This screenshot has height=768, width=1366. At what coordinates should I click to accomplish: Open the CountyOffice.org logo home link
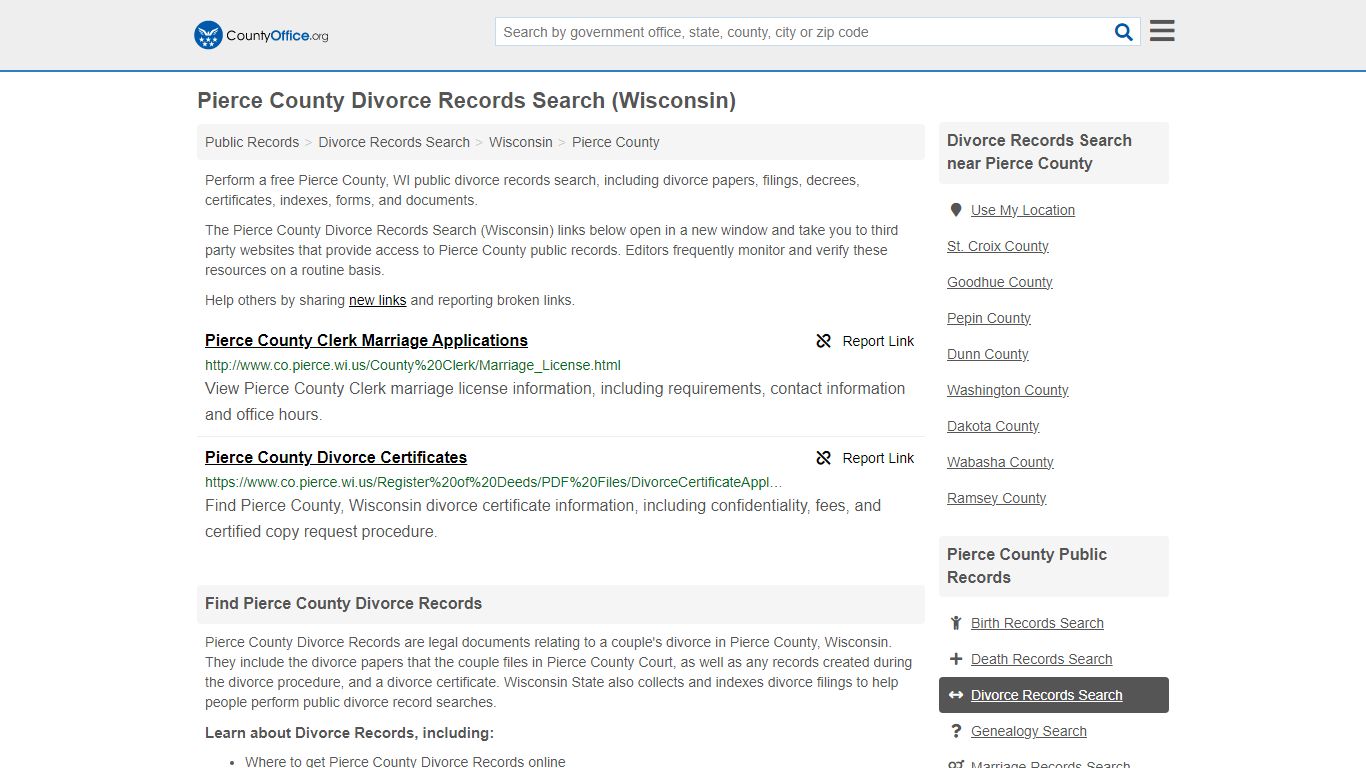[261, 35]
